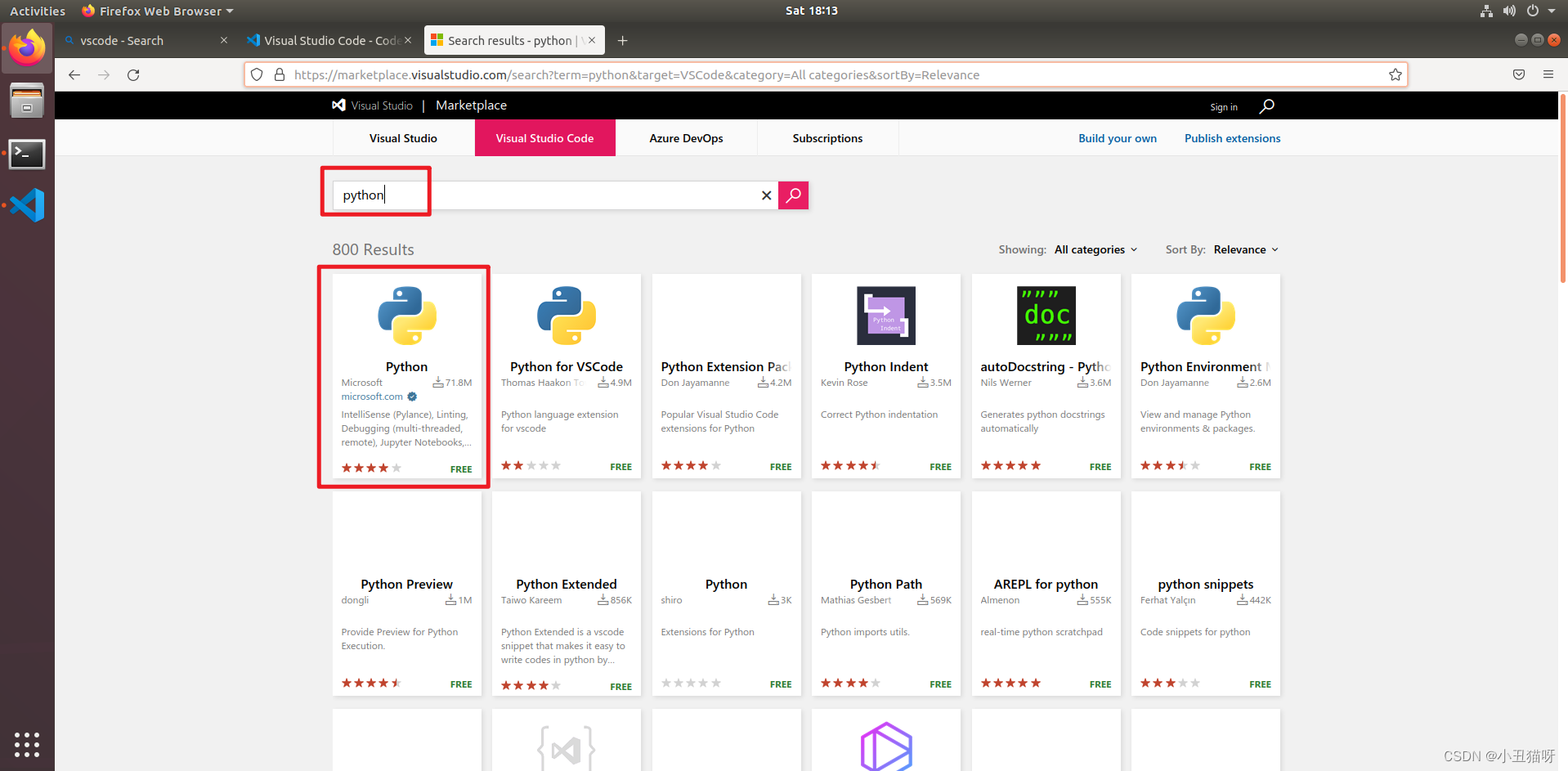Viewport: 1568px width, 771px height.
Task: Open the microsoft.com publisher link
Action: [372, 397]
